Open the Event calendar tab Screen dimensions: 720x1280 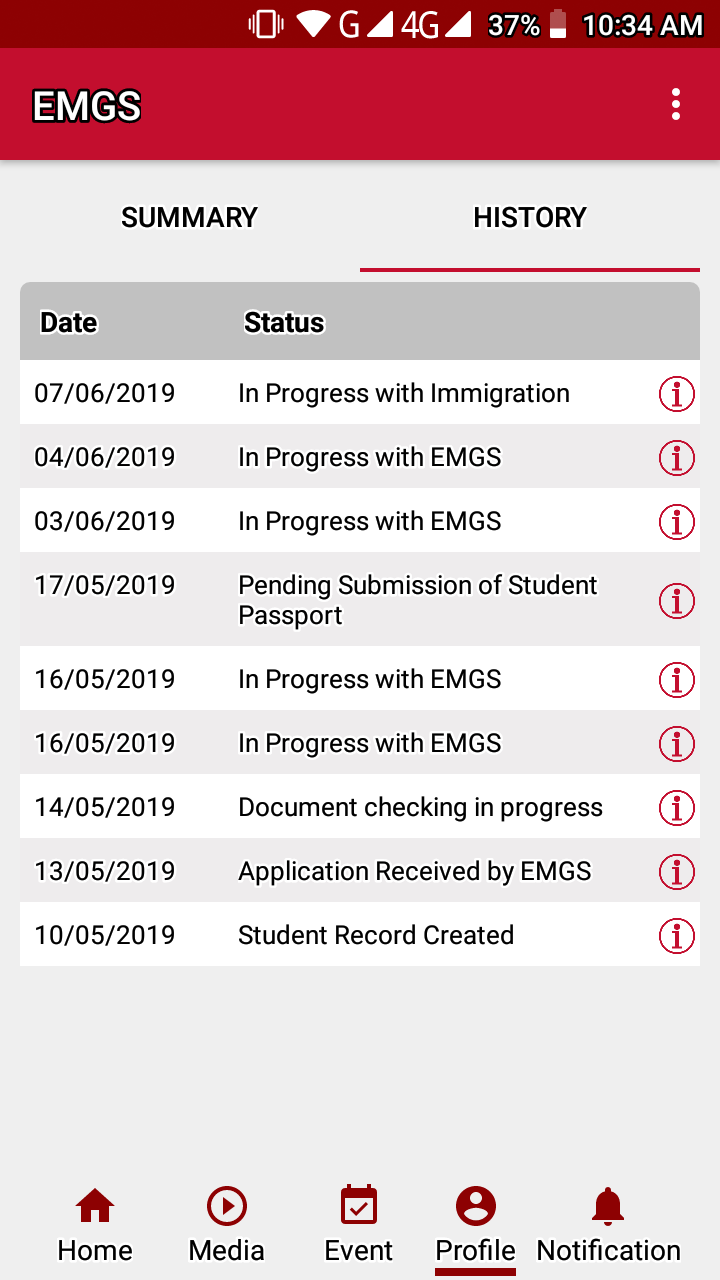tap(359, 1225)
